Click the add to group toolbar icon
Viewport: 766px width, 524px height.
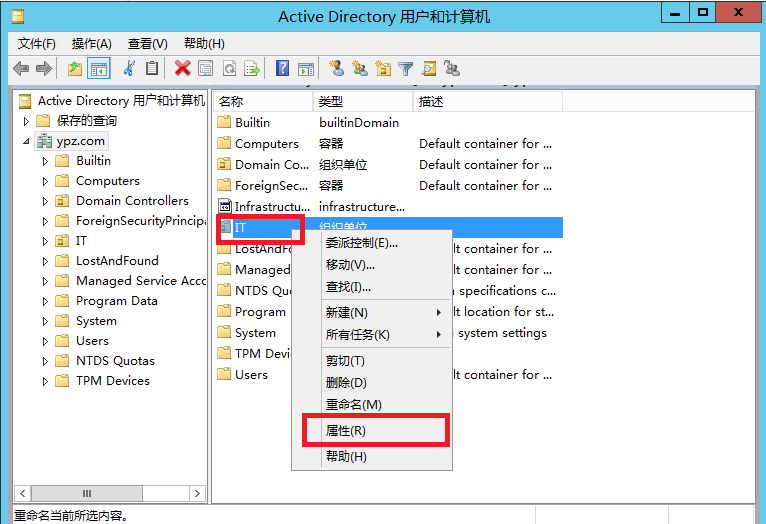tap(452, 68)
